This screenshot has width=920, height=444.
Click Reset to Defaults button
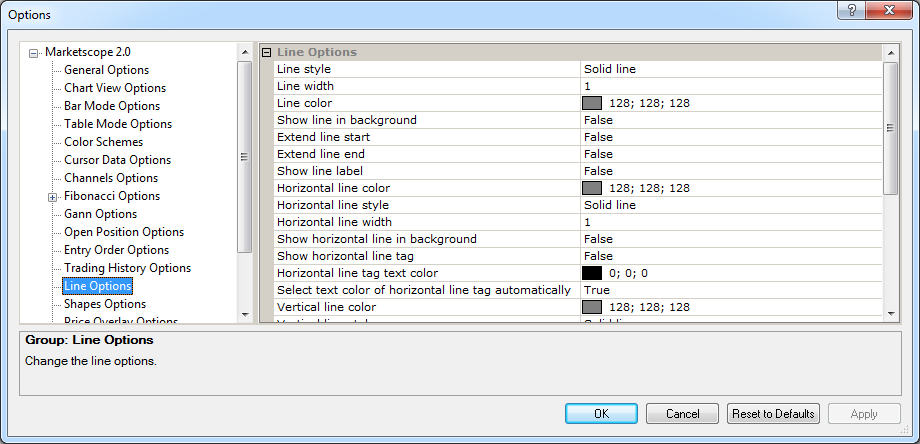coord(773,414)
